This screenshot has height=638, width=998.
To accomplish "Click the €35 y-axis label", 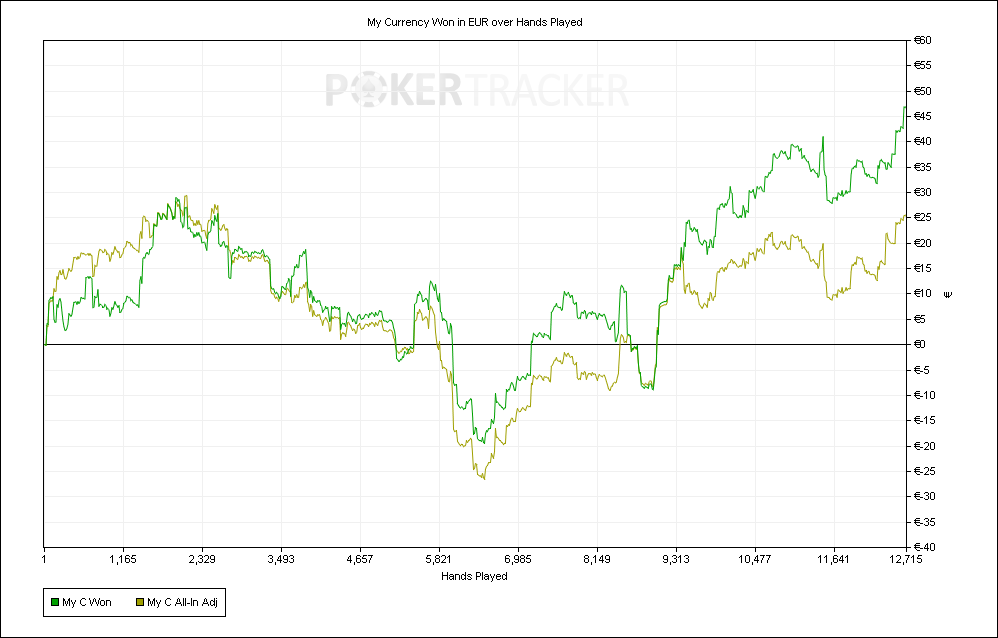I will tap(922, 167).
